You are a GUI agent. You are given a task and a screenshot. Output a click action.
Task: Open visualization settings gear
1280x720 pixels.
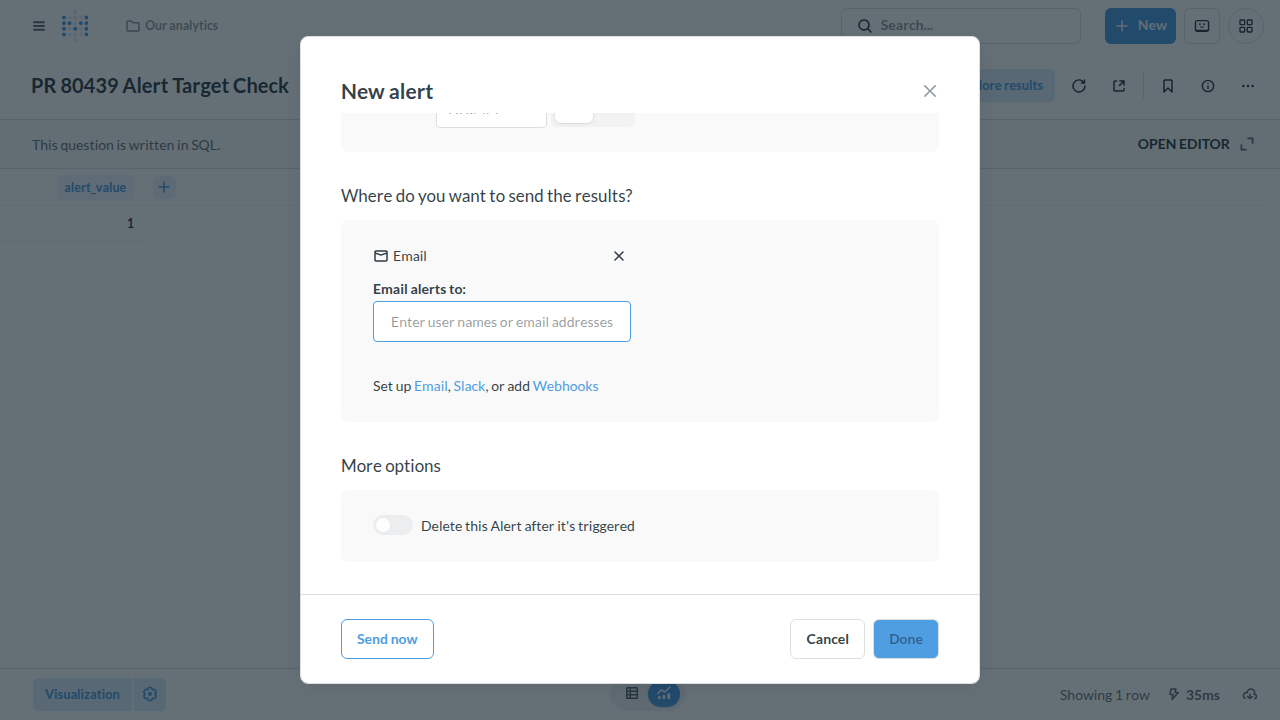150,694
